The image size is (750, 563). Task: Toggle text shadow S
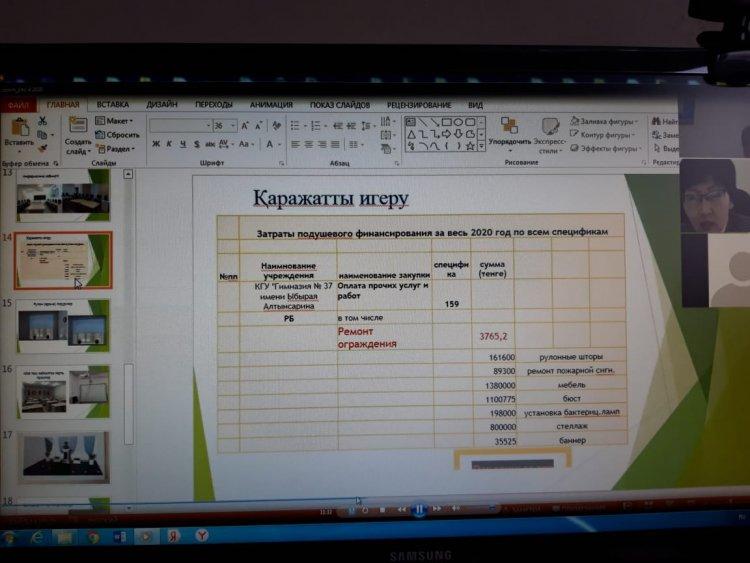tap(197, 144)
